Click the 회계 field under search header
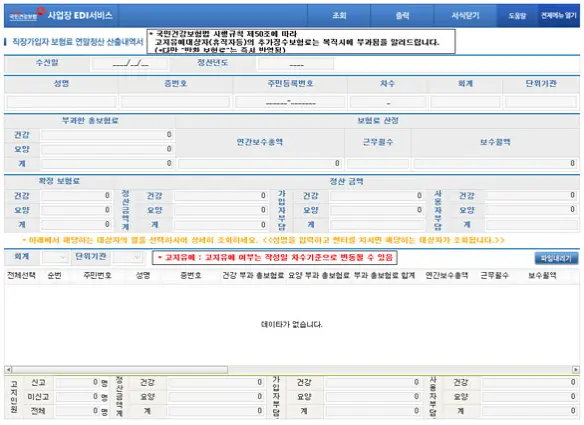The image size is (584, 425). click(x=465, y=102)
